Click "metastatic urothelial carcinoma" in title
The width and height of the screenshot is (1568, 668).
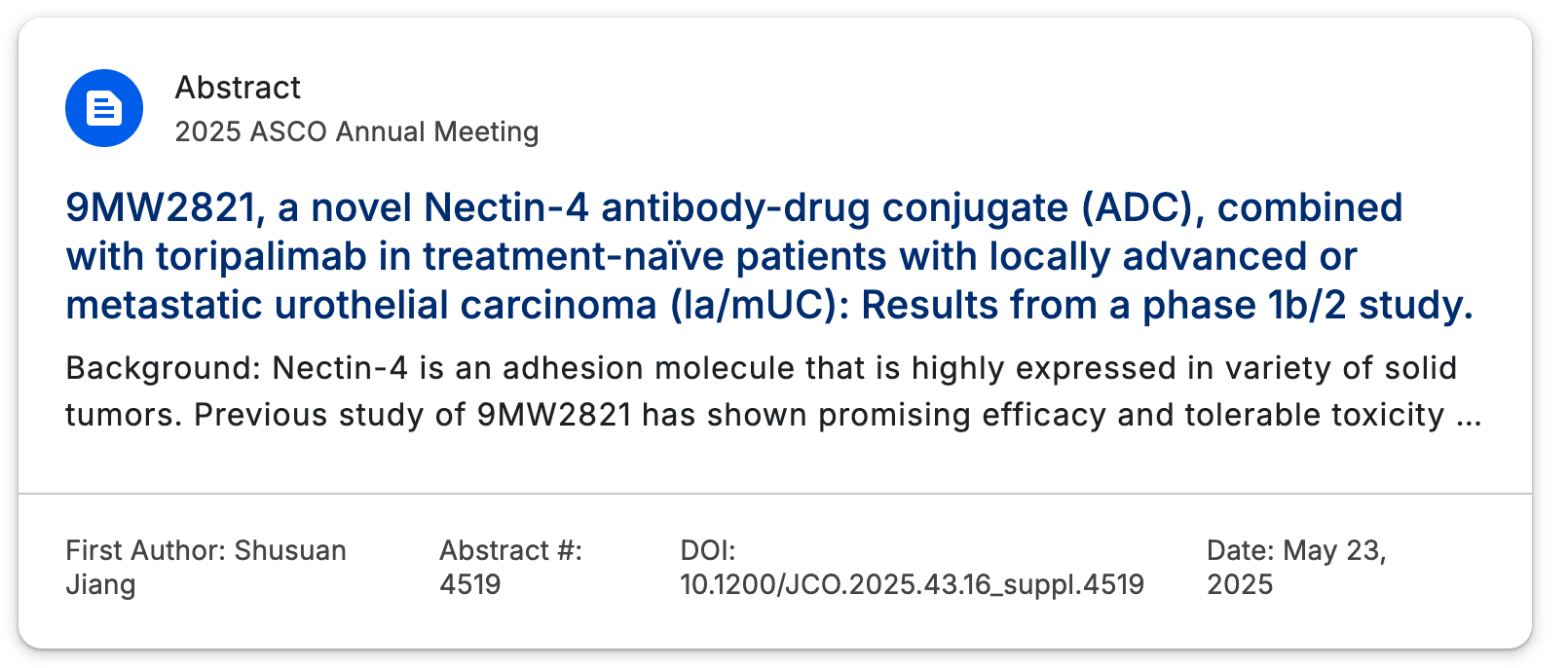(361, 306)
